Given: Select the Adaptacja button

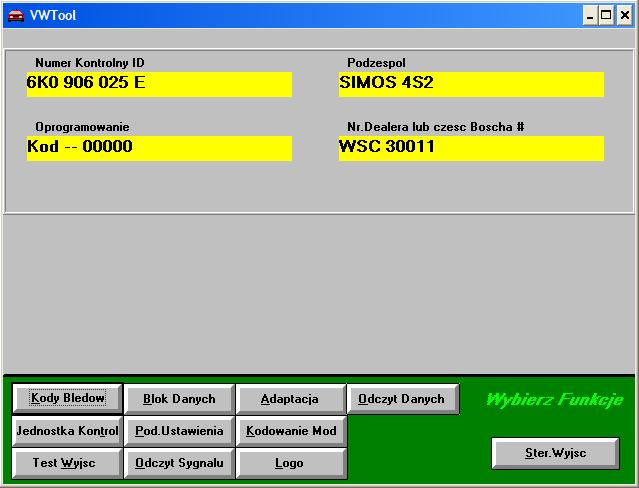Looking at the screenshot, I should click(290, 399).
